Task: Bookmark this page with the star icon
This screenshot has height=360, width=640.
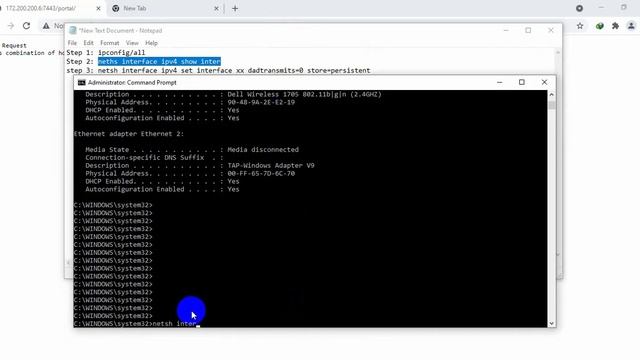Action: (580, 26)
